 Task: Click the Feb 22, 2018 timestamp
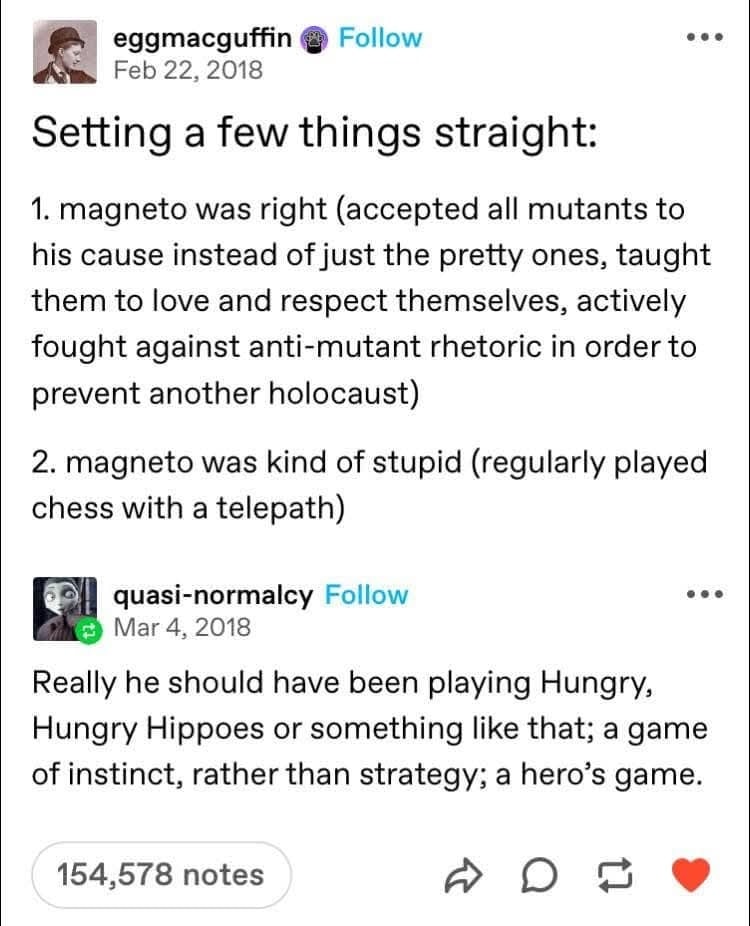188,70
